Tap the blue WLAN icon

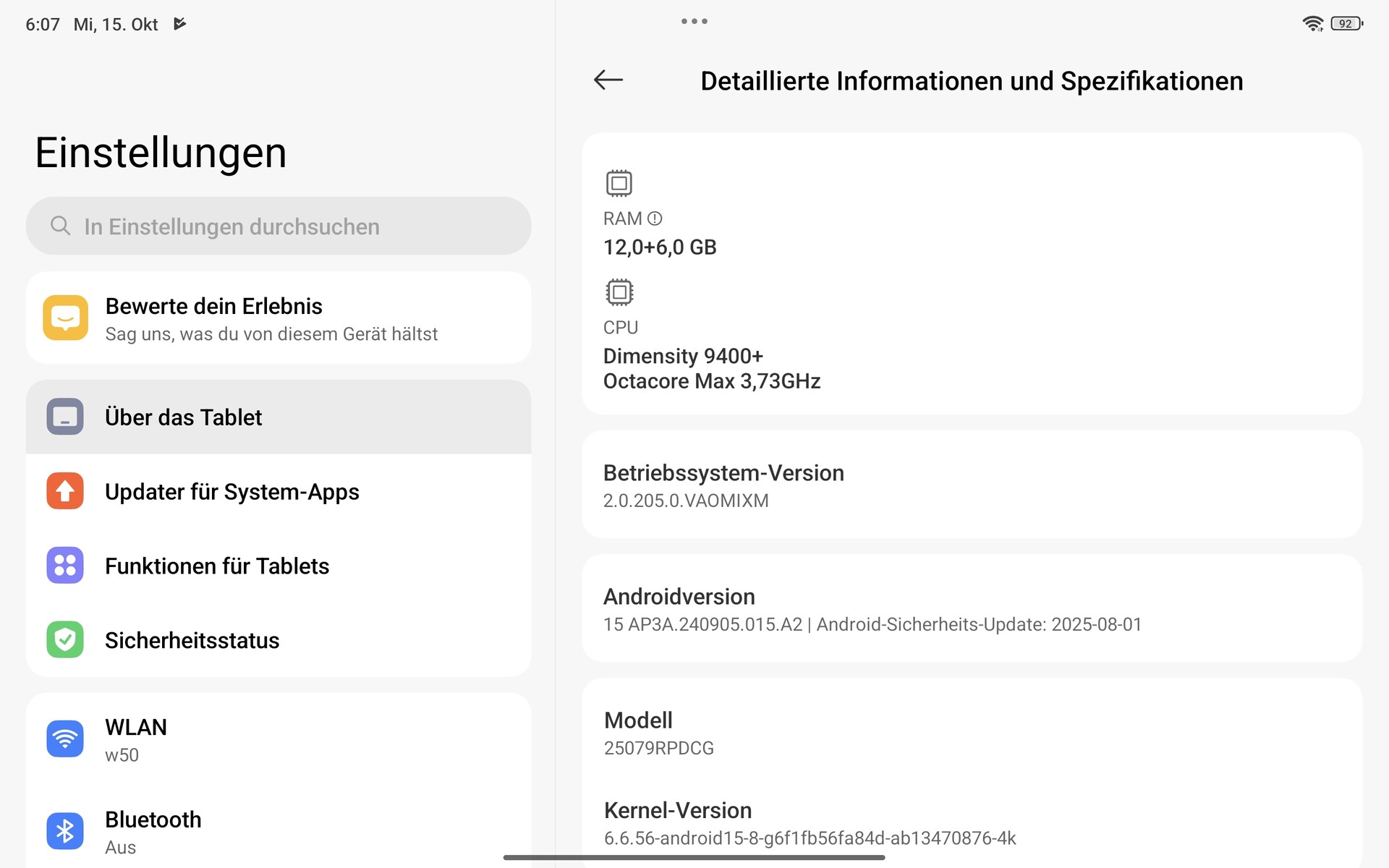tap(65, 739)
